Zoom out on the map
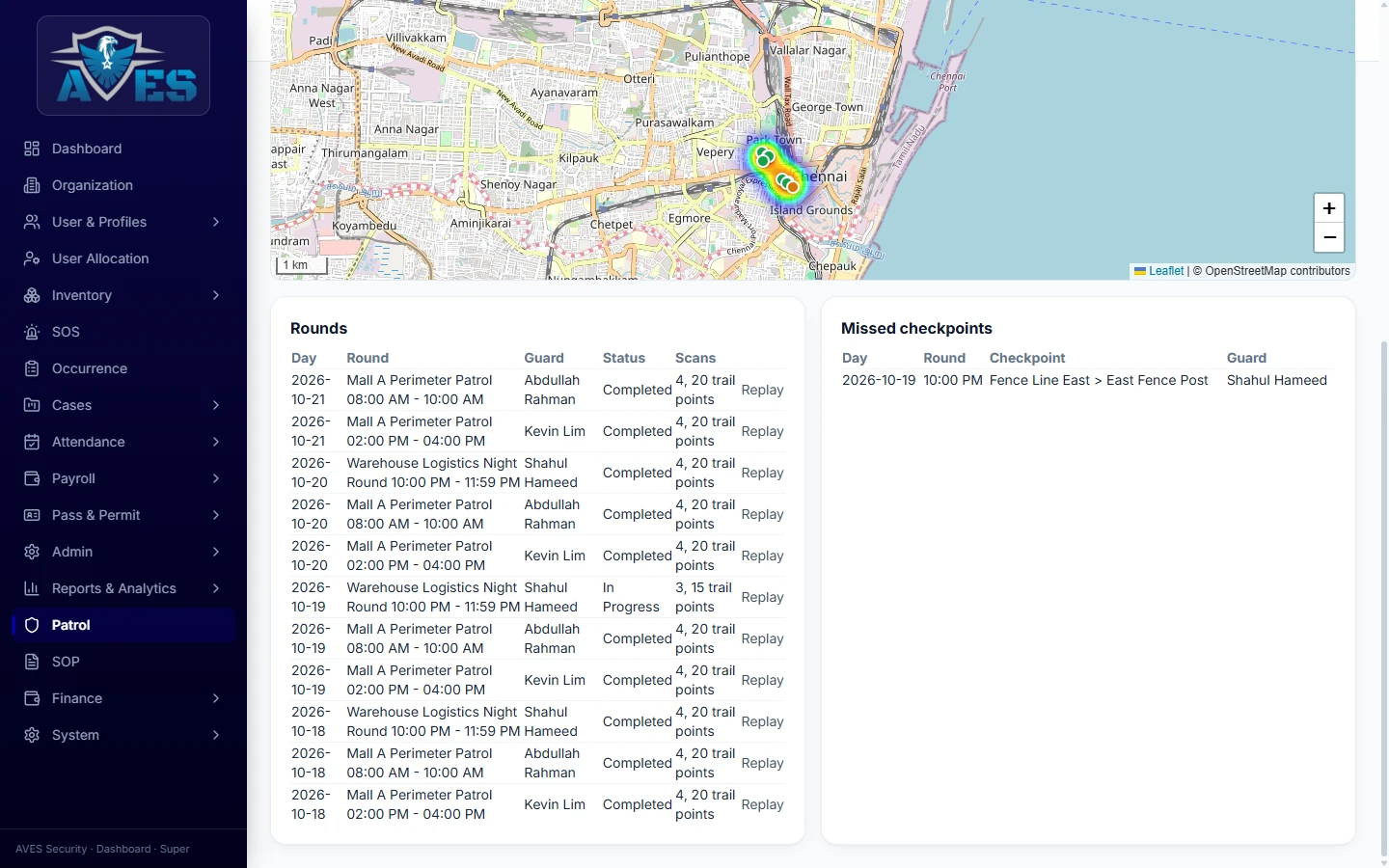The width and height of the screenshot is (1389, 868). [1329, 237]
